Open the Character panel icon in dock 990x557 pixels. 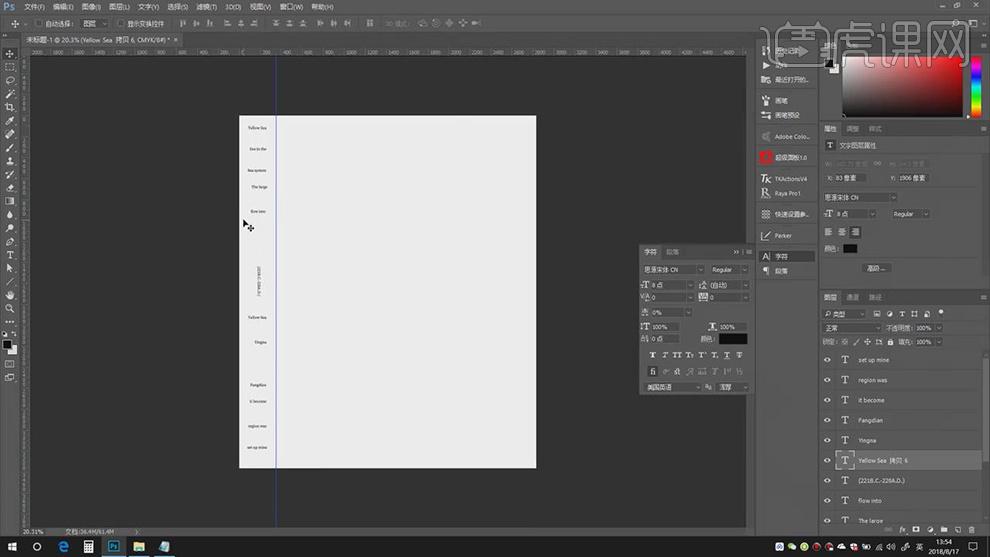(x=766, y=256)
